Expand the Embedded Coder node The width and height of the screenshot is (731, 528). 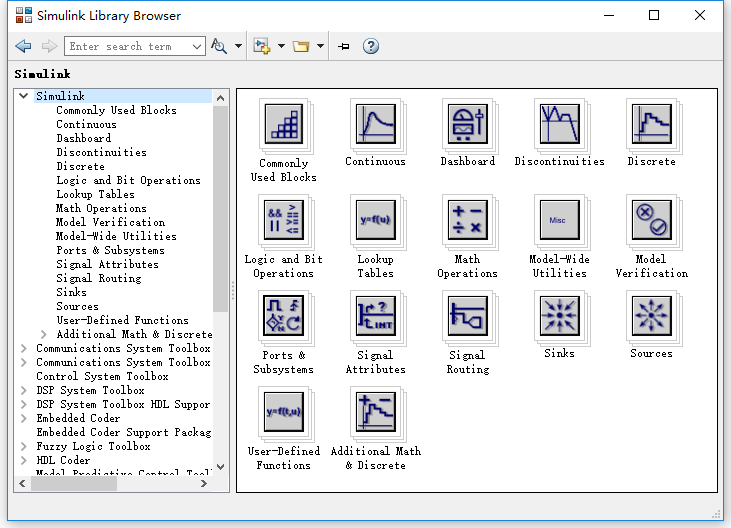tap(24, 418)
